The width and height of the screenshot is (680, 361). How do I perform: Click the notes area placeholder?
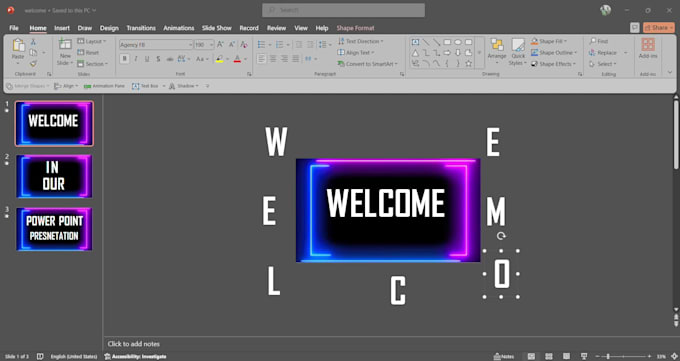134,344
